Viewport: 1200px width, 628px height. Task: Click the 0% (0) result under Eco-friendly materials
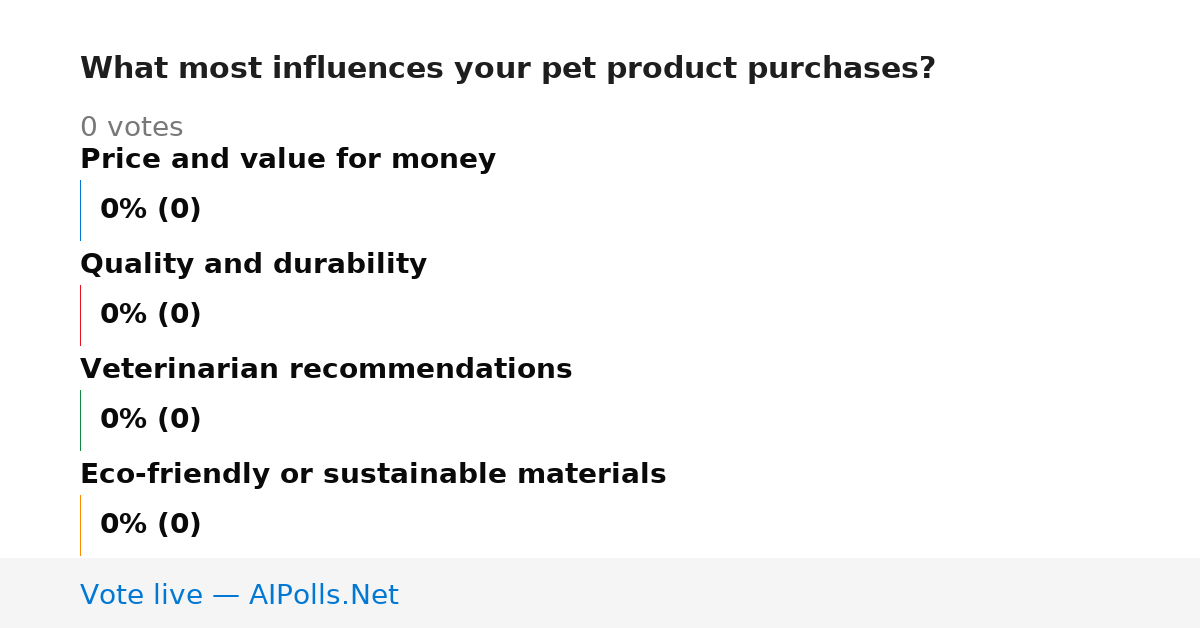[x=151, y=525]
